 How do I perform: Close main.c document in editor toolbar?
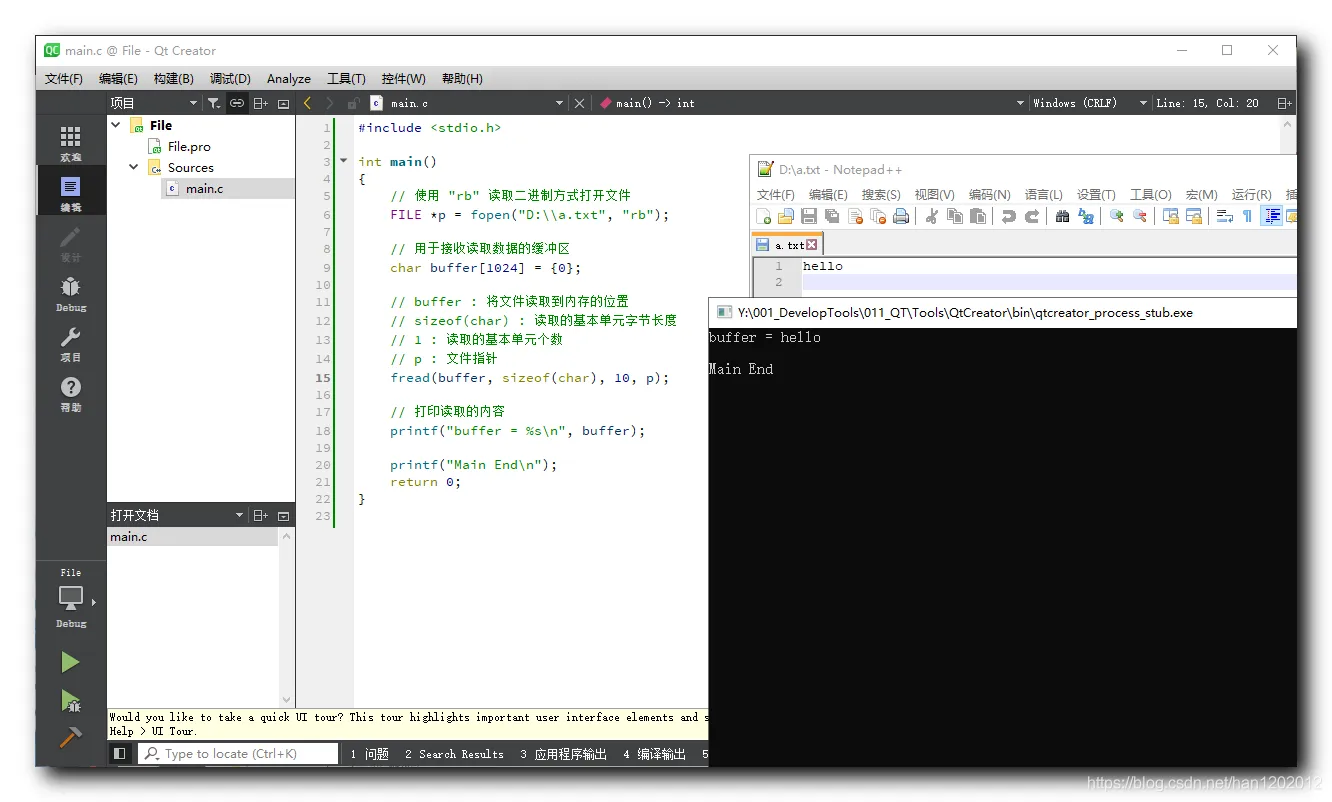pos(579,103)
